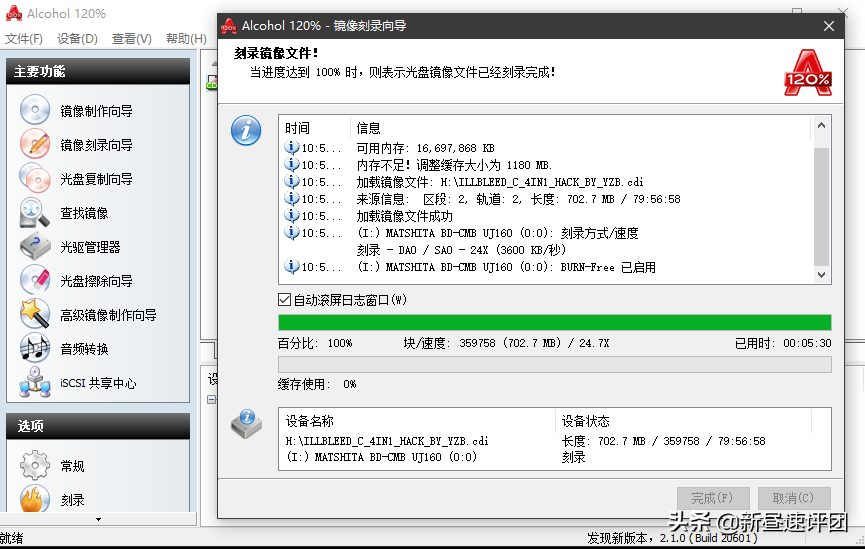Open 常规 gear settings option
Viewport: 865px width, 549px height.
point(35,466)
